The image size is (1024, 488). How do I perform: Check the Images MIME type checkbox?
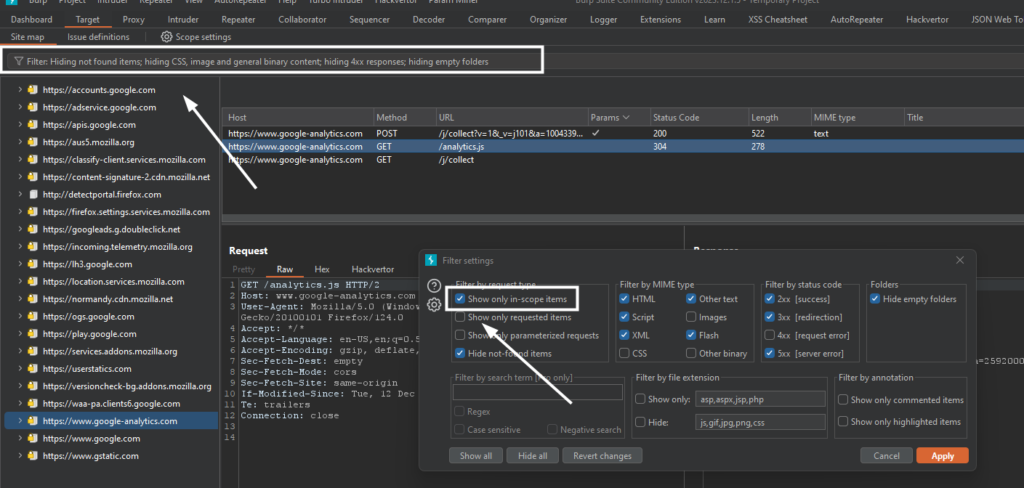691,317
